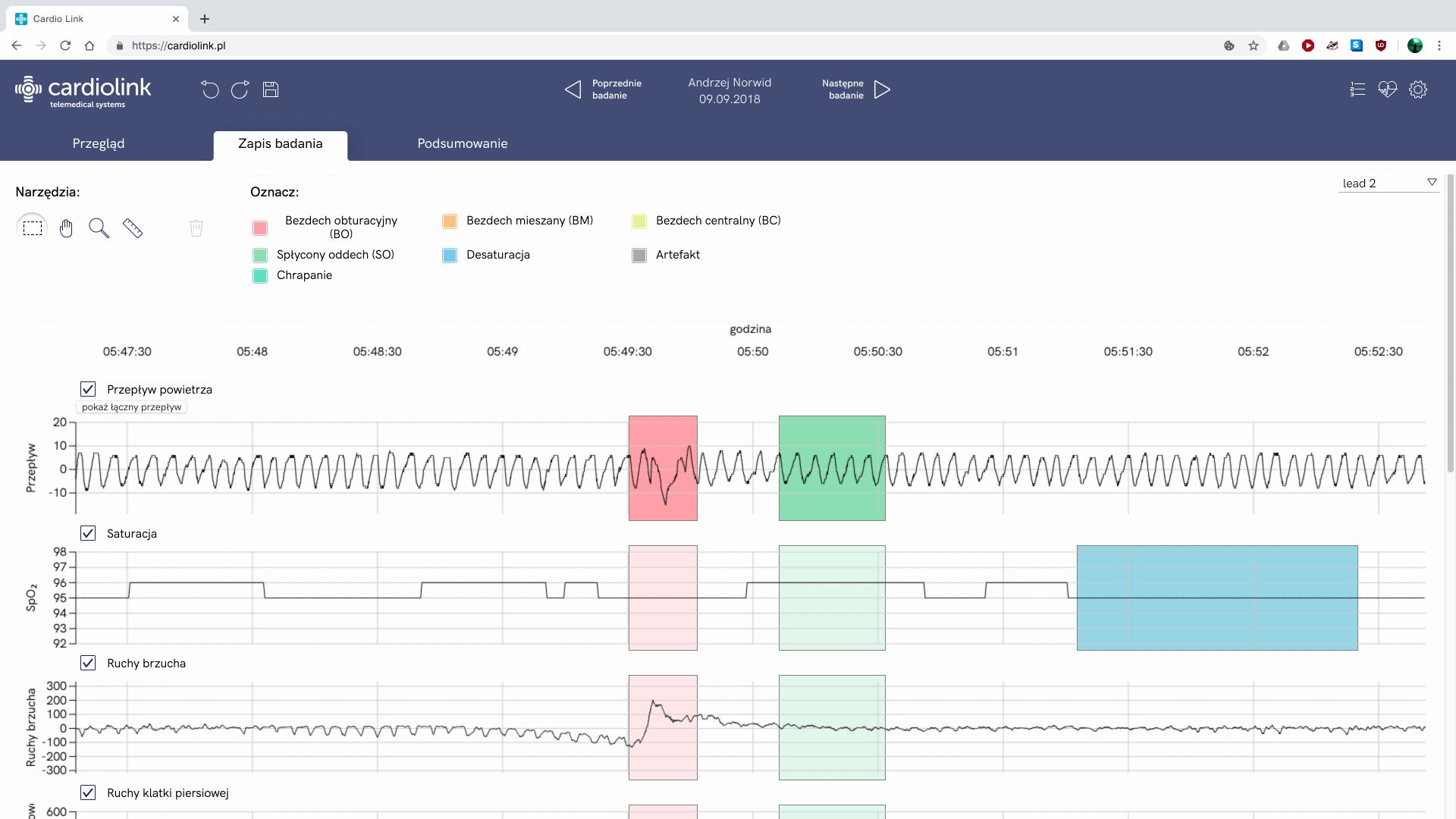Go to Następne badanie arrow
The image size is (1456, 819).
tap(881, 89)
